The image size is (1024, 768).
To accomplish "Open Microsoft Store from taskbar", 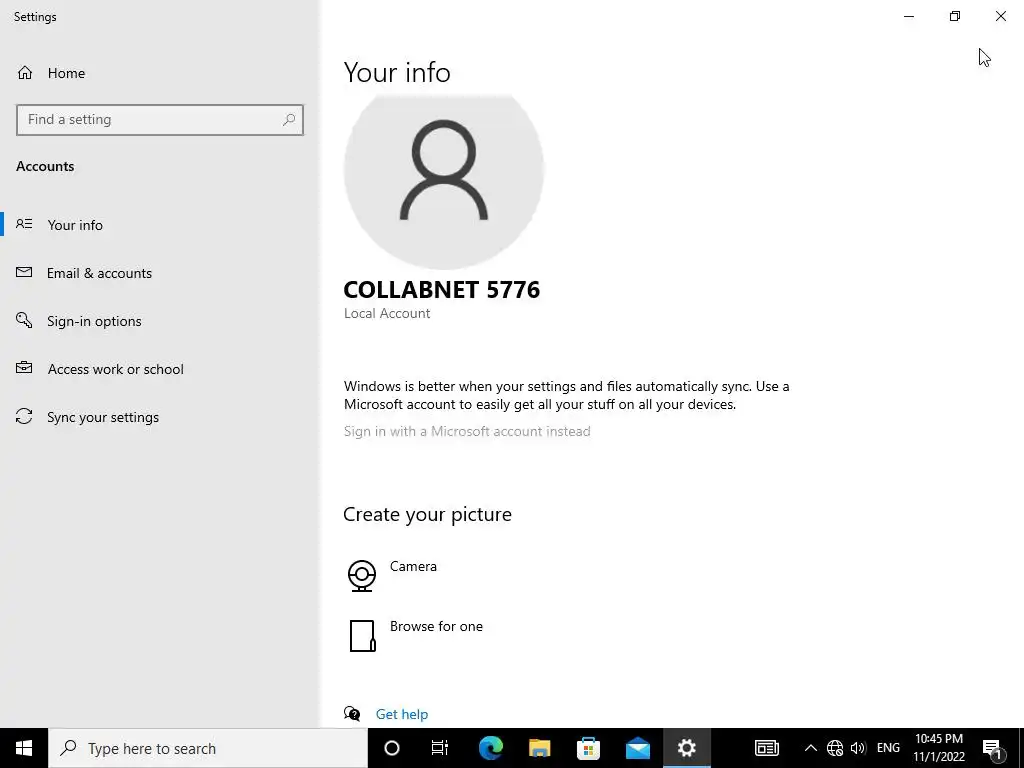I will (x=588, y=748).
